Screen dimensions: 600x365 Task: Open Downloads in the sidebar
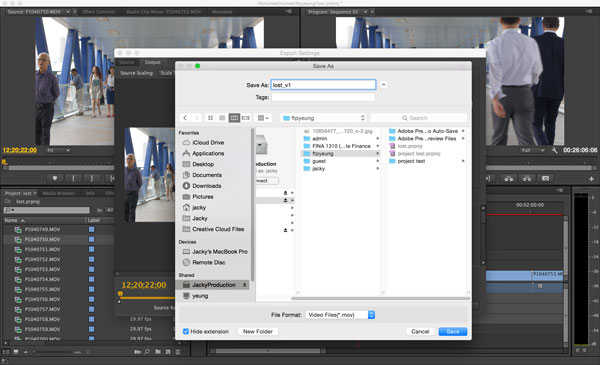coord(202,186)
